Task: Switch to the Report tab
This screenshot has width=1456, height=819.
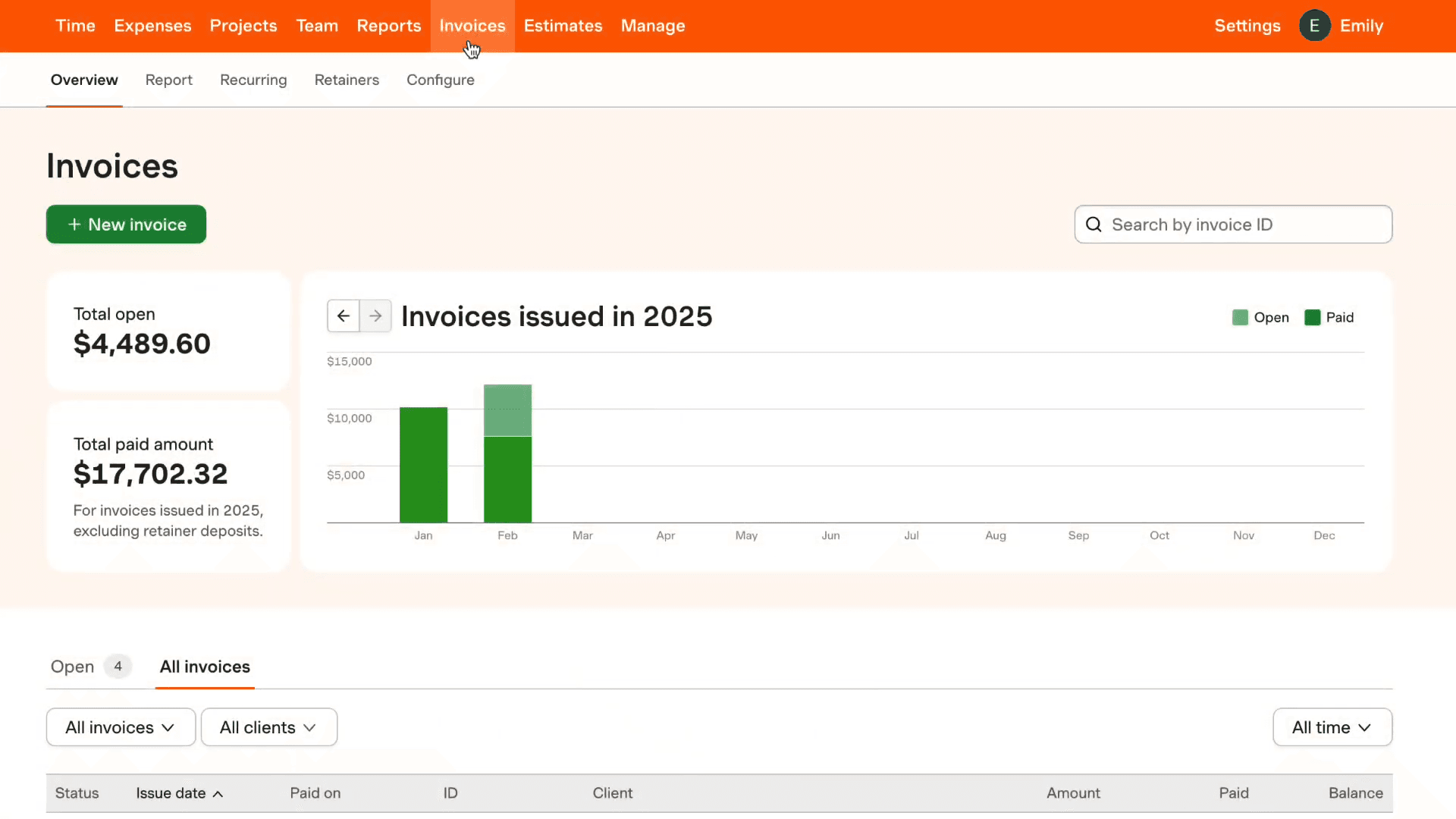Action: (x=169, y=80)
